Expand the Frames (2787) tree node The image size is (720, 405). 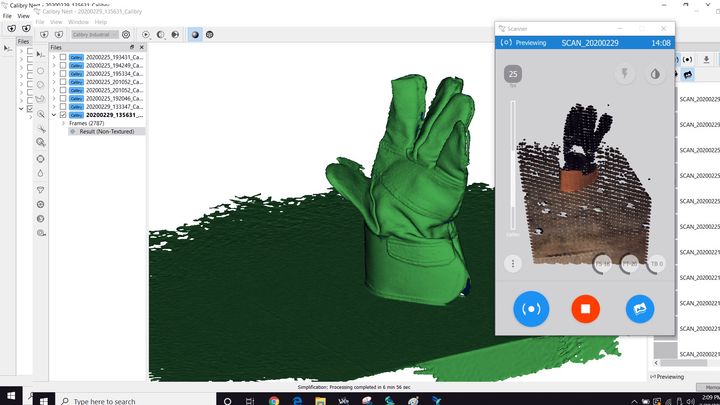(63, 123)
